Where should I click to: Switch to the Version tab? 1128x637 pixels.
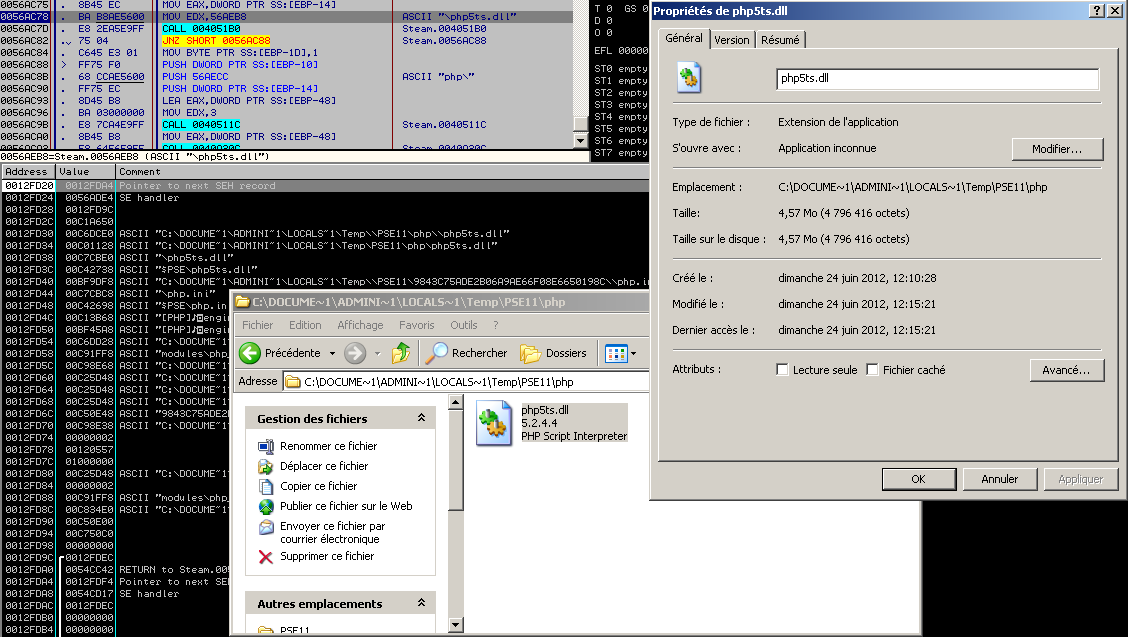(x=732, y=40)
